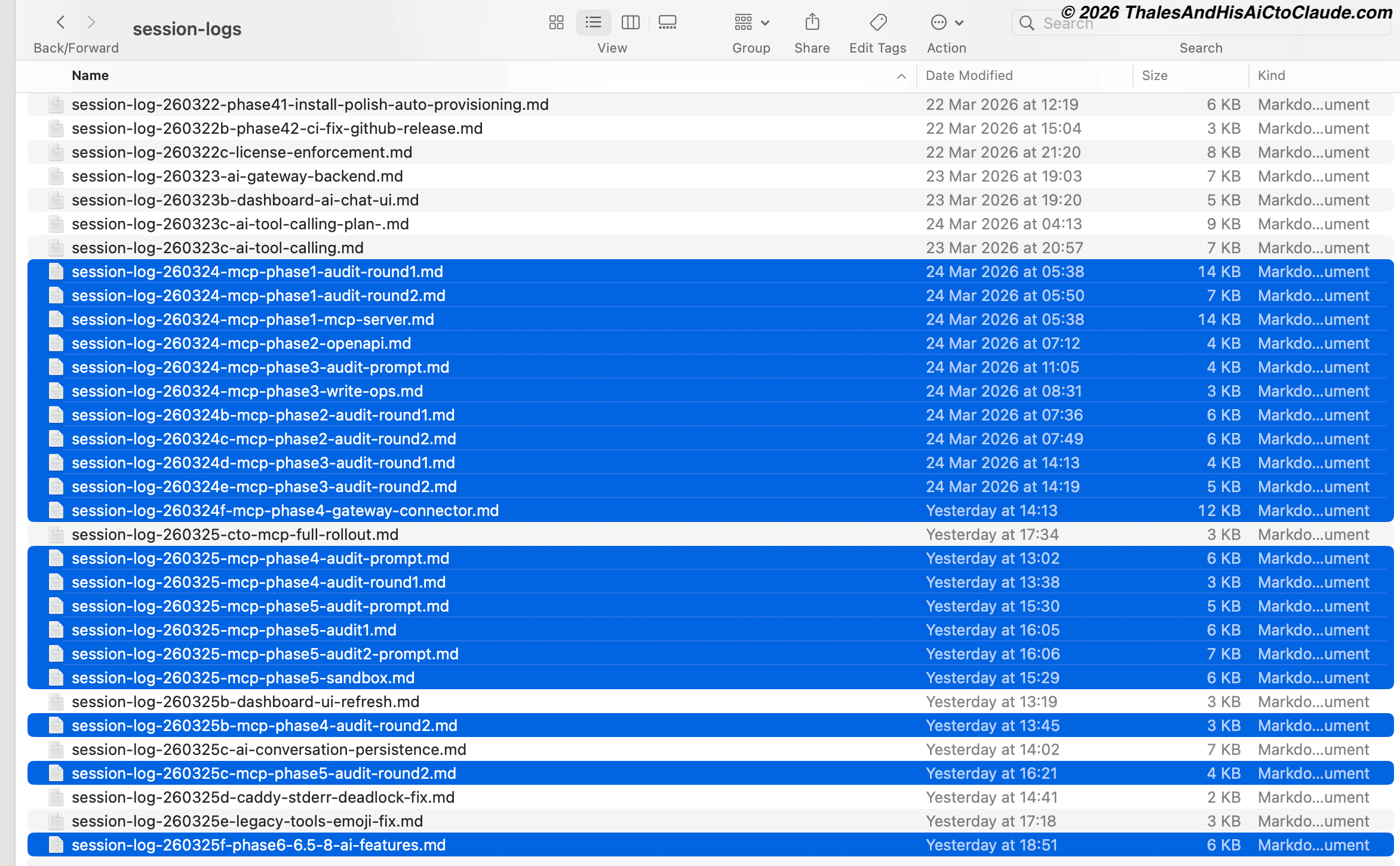Click the Back navigation arrow
Screen dimensions: 1400x866
pos(60,22)
